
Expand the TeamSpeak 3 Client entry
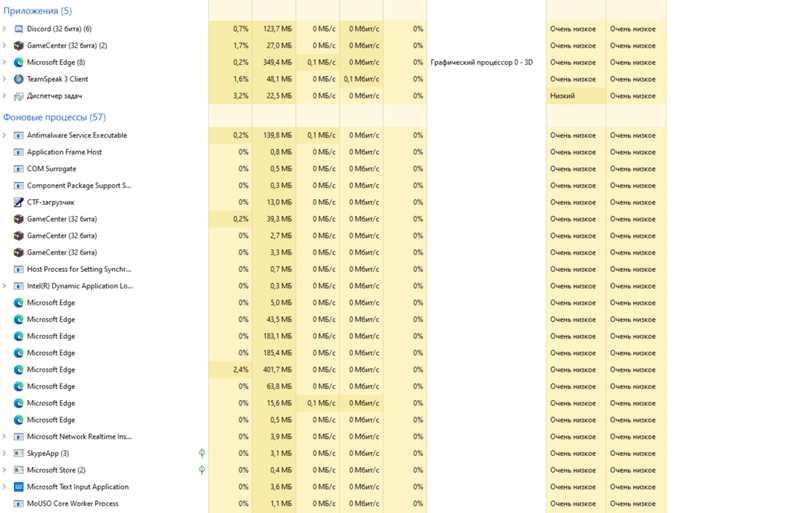[5, 79]
